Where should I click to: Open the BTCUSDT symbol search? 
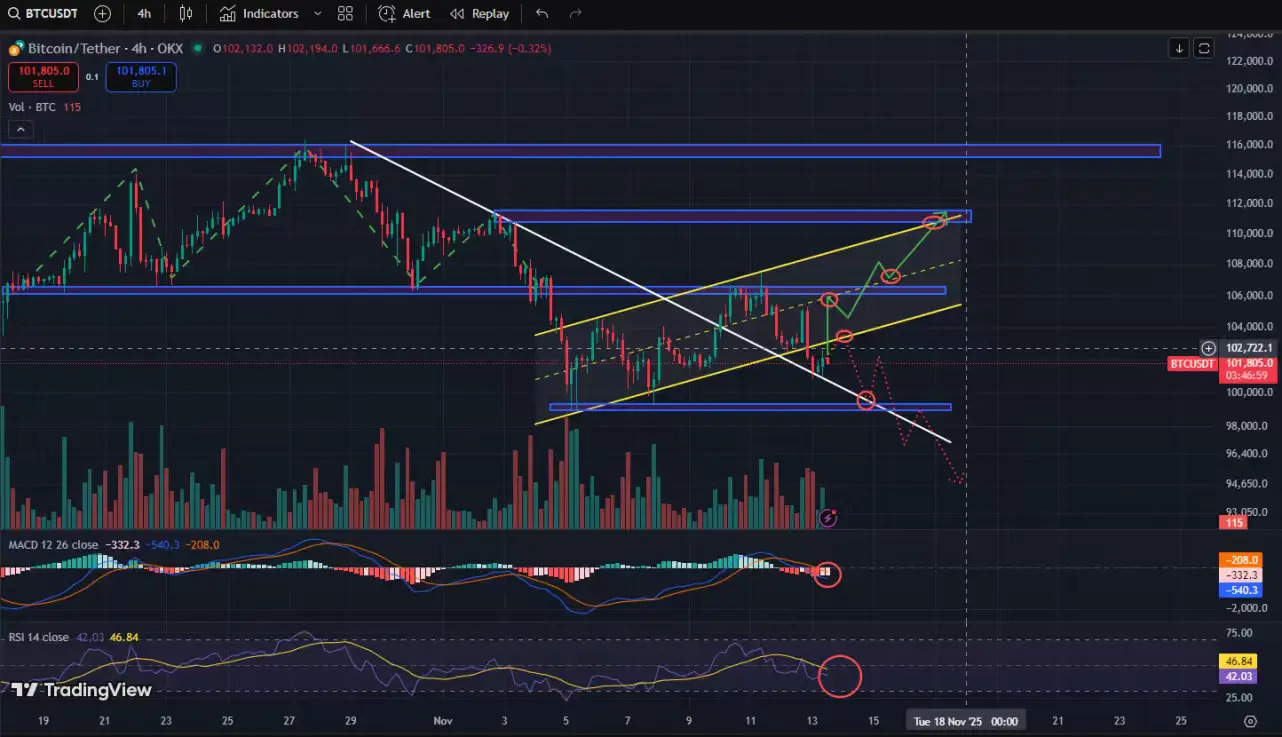(x=44, y=14)
